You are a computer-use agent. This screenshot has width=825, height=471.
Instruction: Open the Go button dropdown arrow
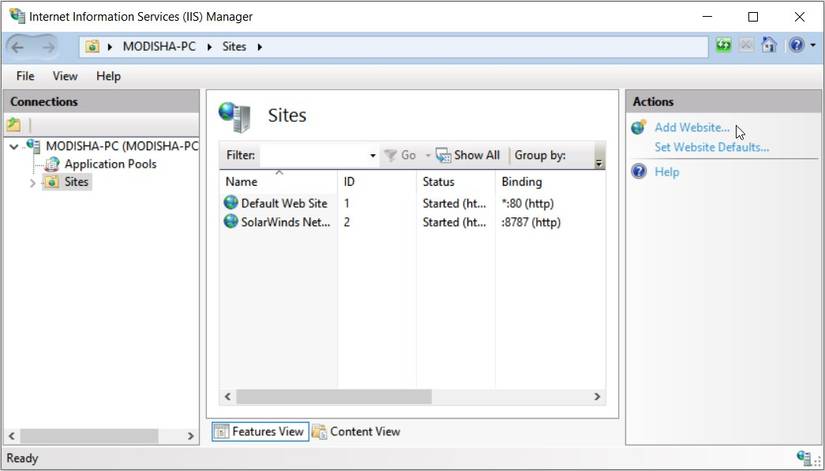(x=427, y=156)
